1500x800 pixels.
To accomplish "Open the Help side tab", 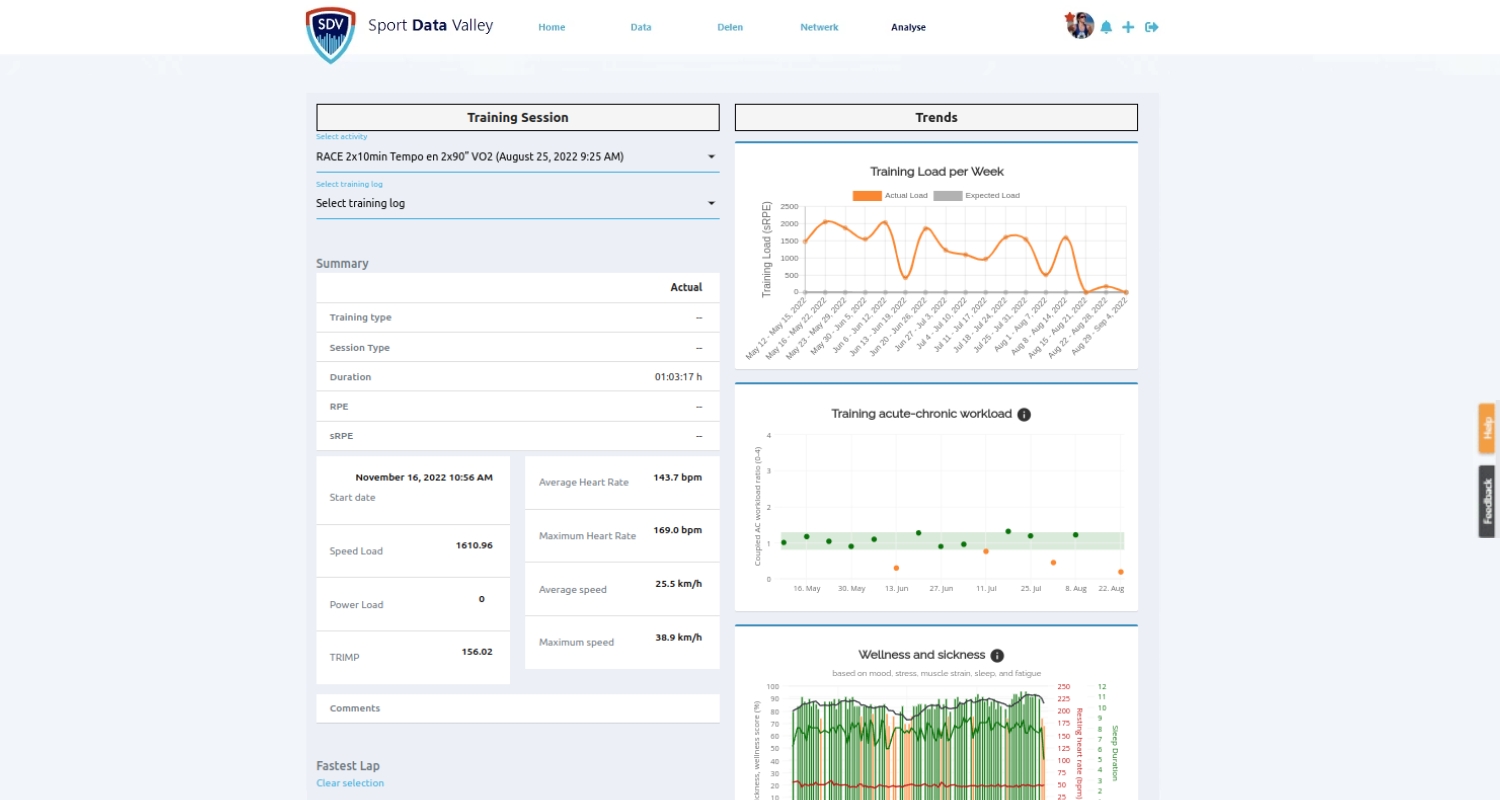I will tap(1487, 428).
